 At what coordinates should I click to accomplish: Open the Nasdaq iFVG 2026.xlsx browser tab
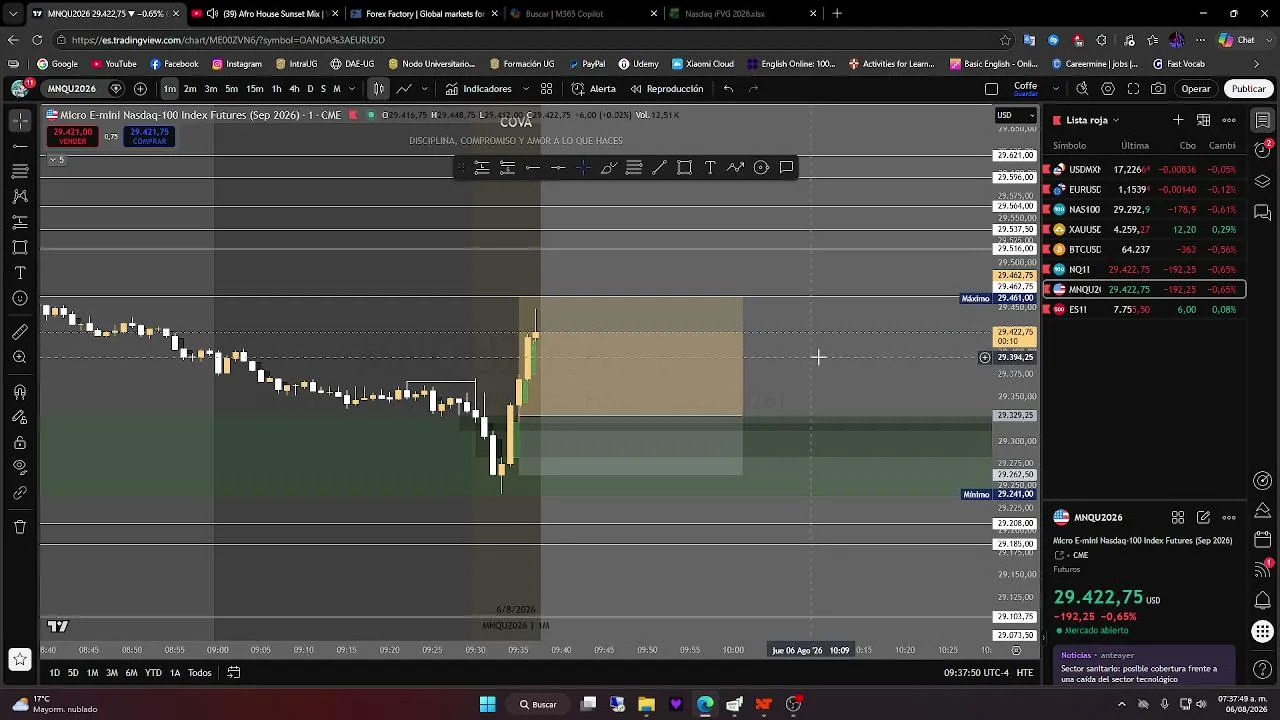(x=740, y=14)
